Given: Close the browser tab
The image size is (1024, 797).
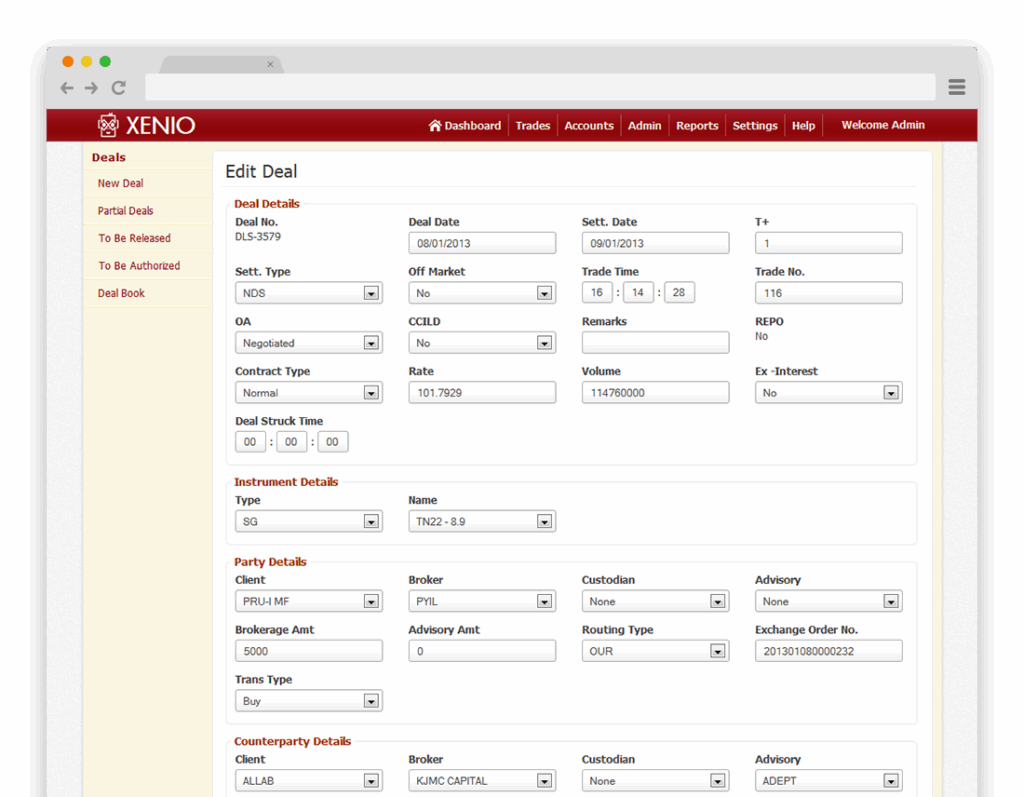Looking at the screenshot, I should click(270, 64).
